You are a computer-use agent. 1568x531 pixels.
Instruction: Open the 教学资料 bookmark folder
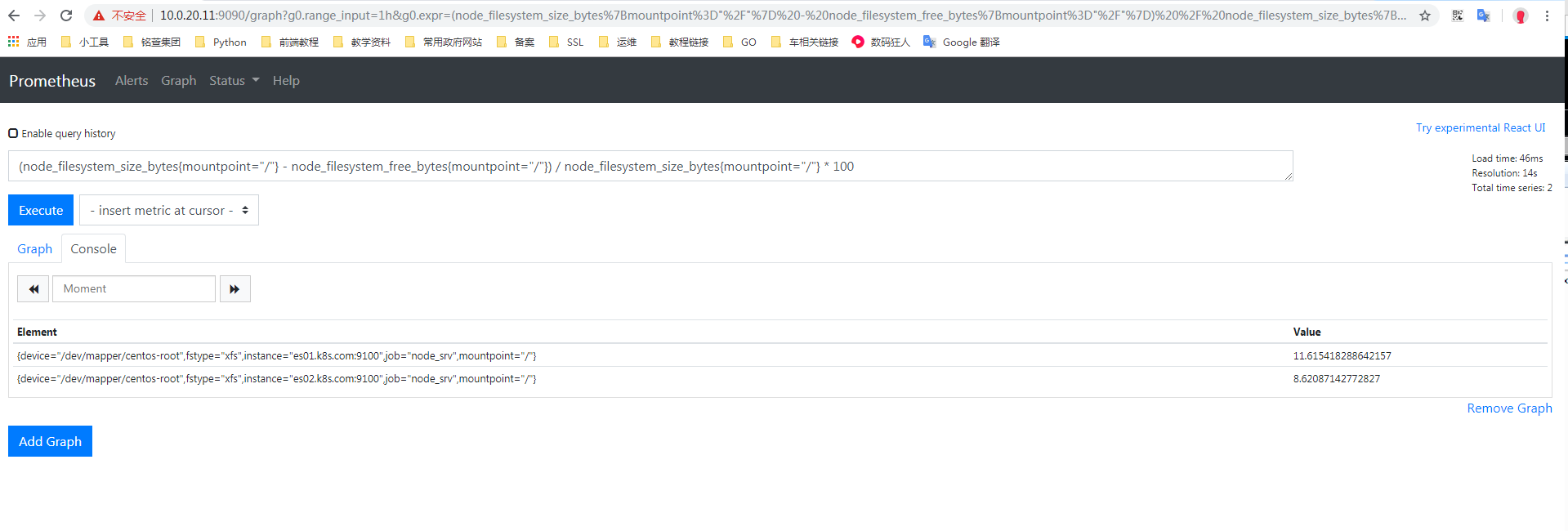tap(362, 42)
